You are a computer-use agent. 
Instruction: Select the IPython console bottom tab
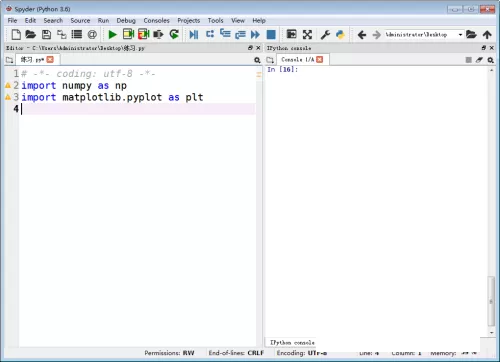[x=292, y=342]
